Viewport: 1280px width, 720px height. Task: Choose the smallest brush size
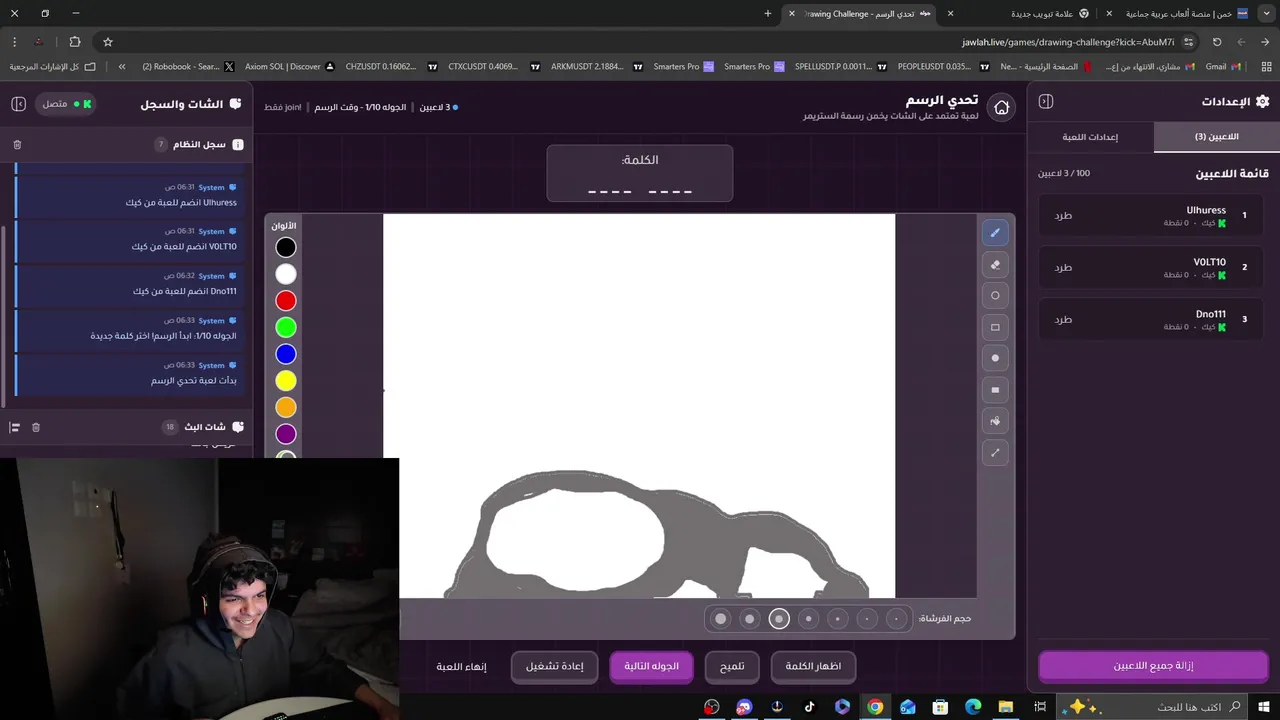tap(897, 619)
